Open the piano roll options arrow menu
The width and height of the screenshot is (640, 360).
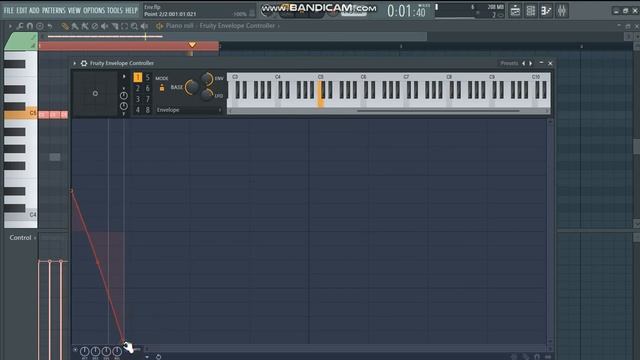coord(10,26)
